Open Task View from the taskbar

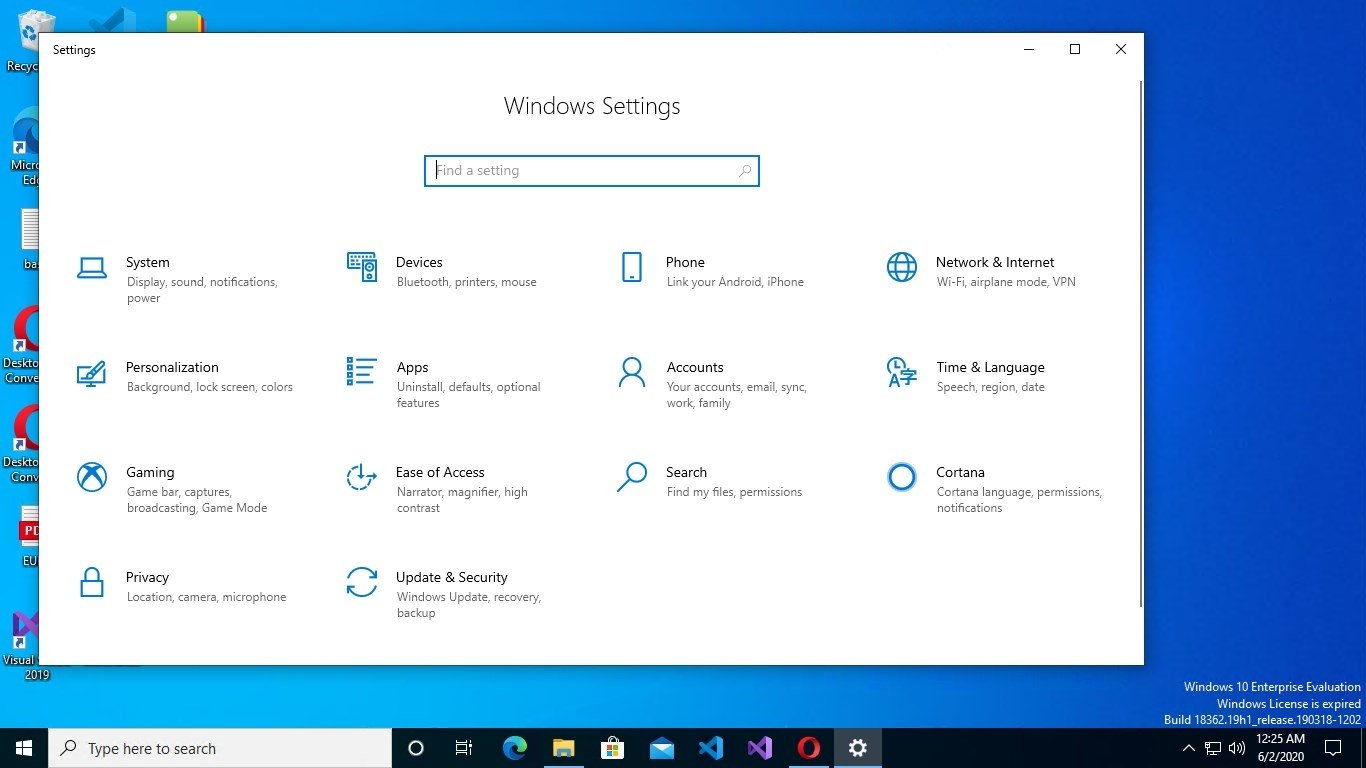(x=464, y=748)
